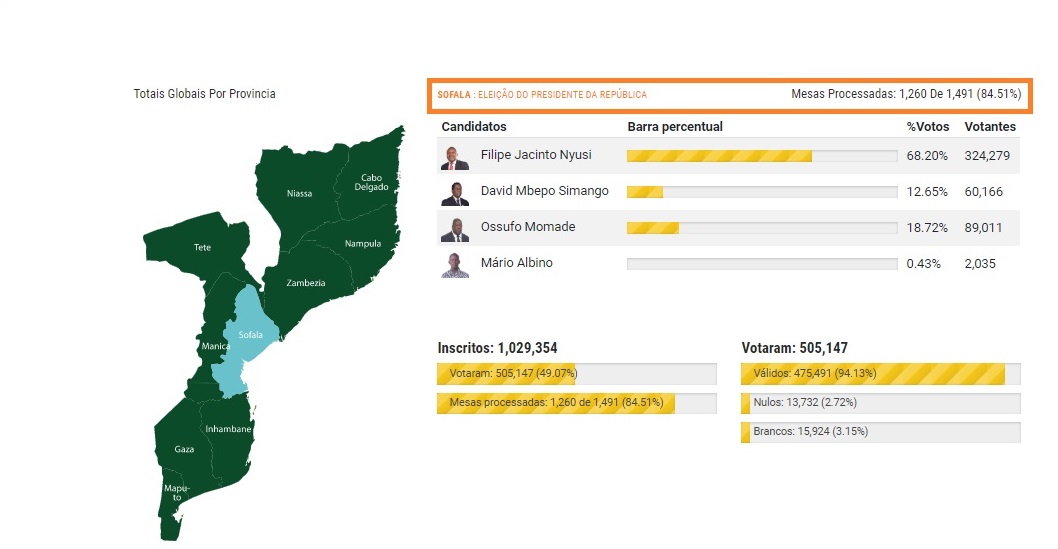Select Gaza province on the map
Image resolution: width=1058 pixels, height=549 pixels.
point(184,449)
